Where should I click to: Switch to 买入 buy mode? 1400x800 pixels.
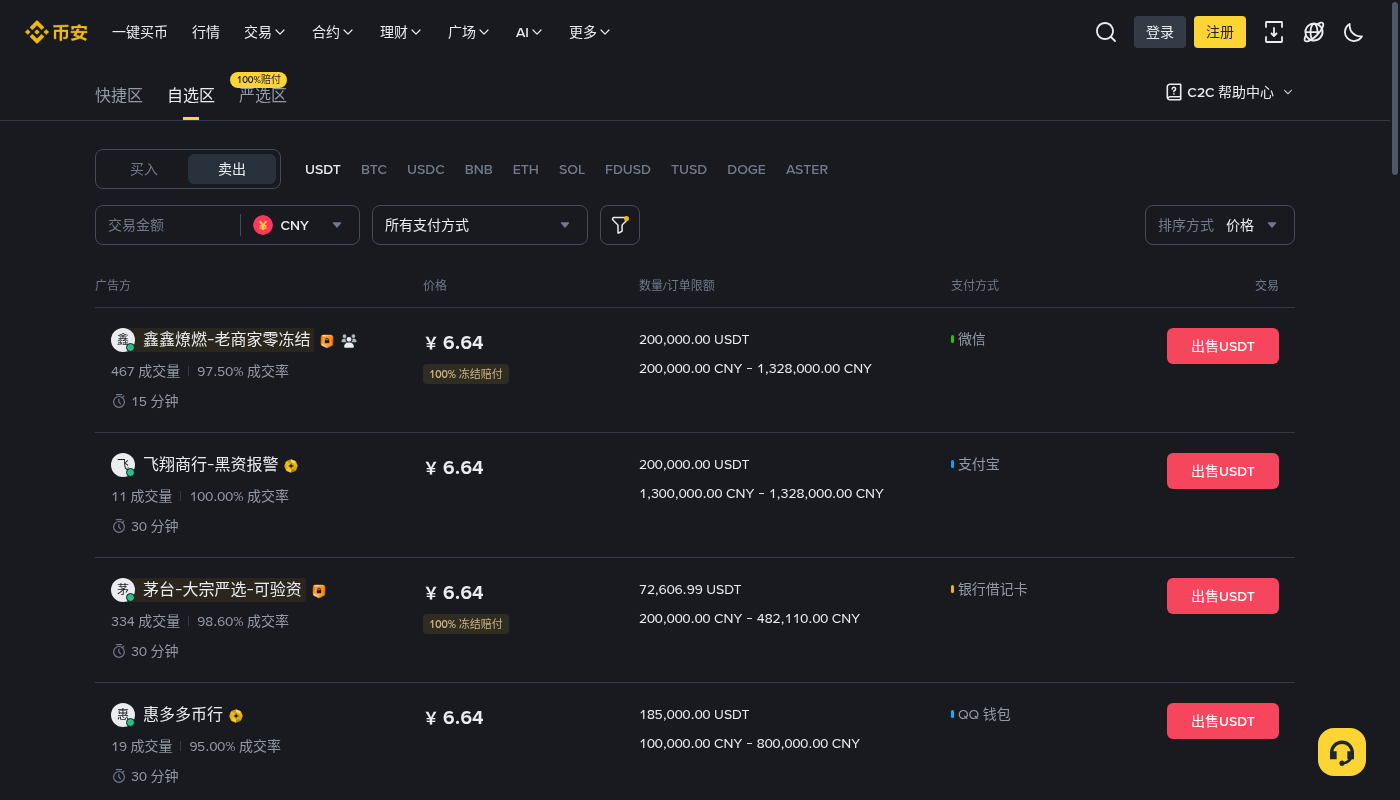(144, 169)
